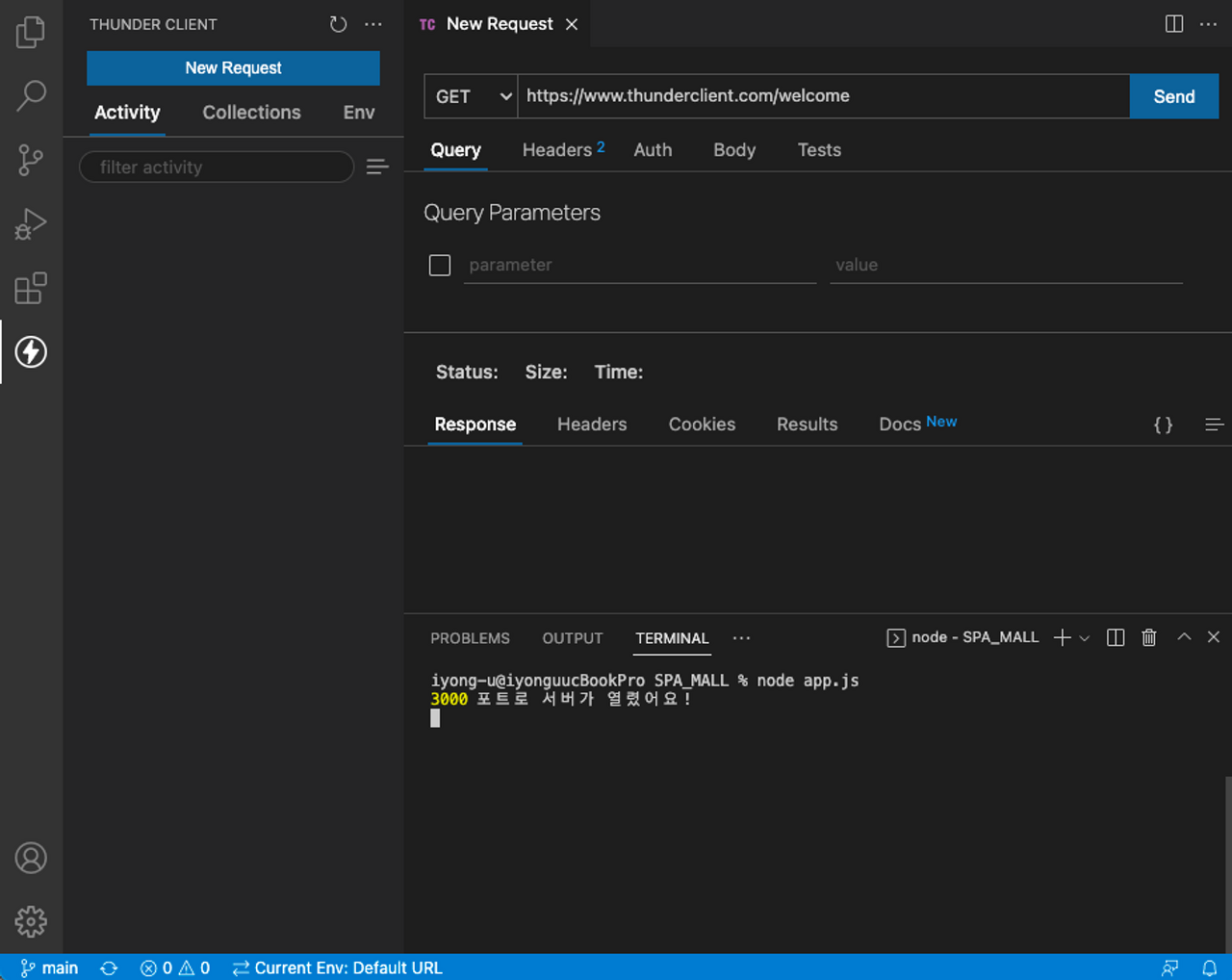Close the terminal panel
Viewport: 1232px width, 980px height.
pyautogui.click(x=1214, y=637)
